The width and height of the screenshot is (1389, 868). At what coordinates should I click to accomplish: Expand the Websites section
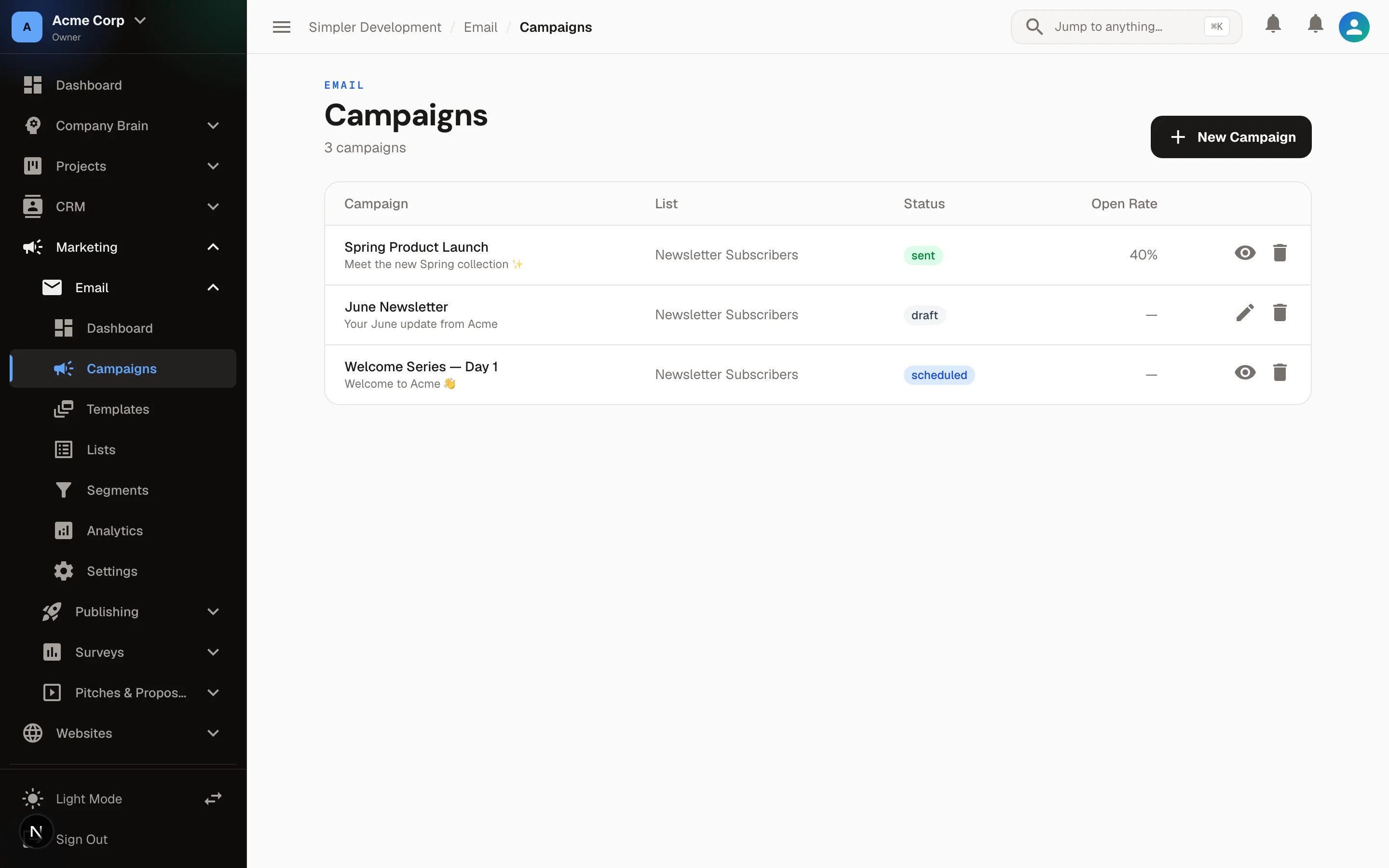213,733
